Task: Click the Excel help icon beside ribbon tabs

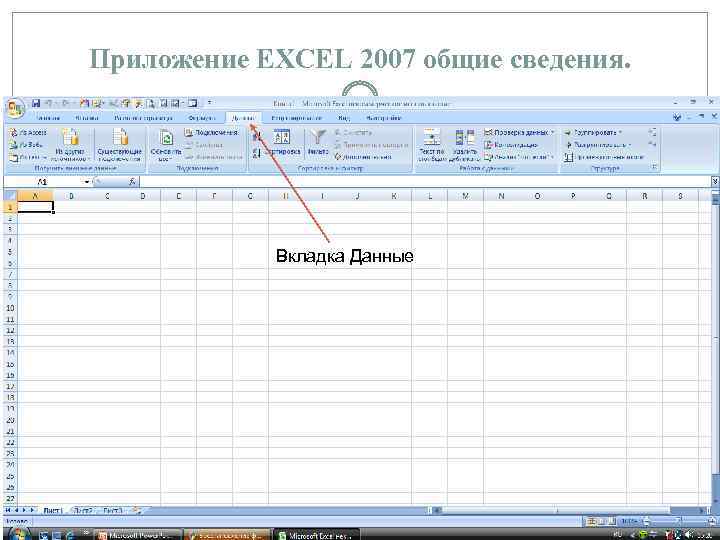Action: coord(677,118)
